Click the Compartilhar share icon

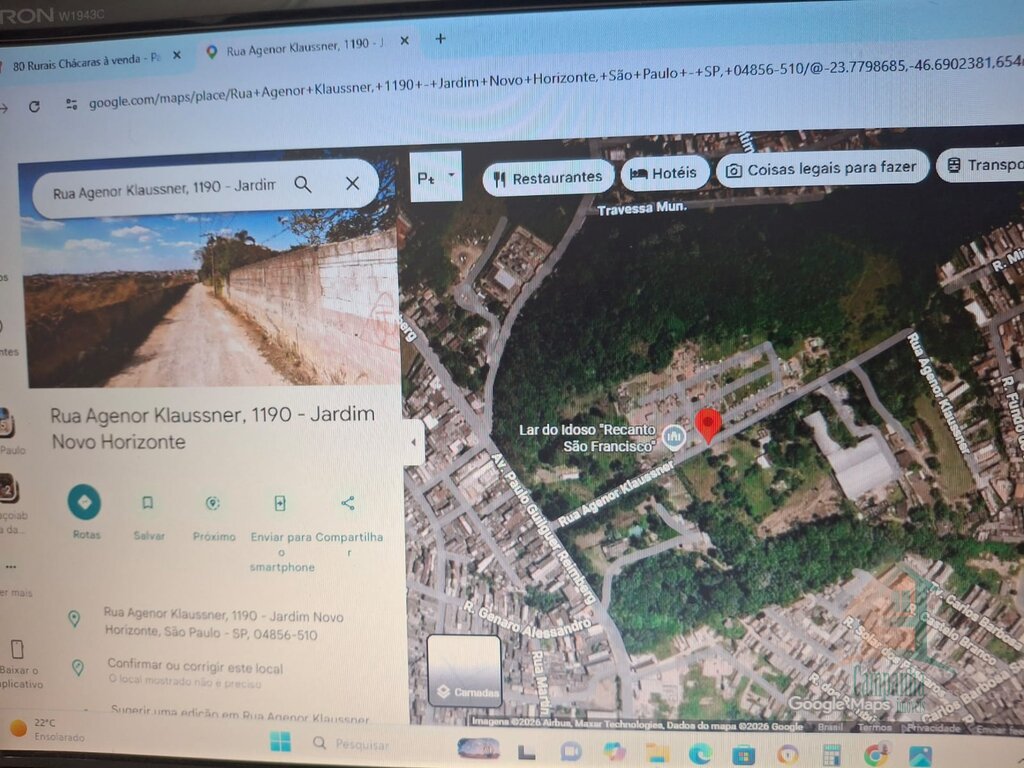[347, 503]
